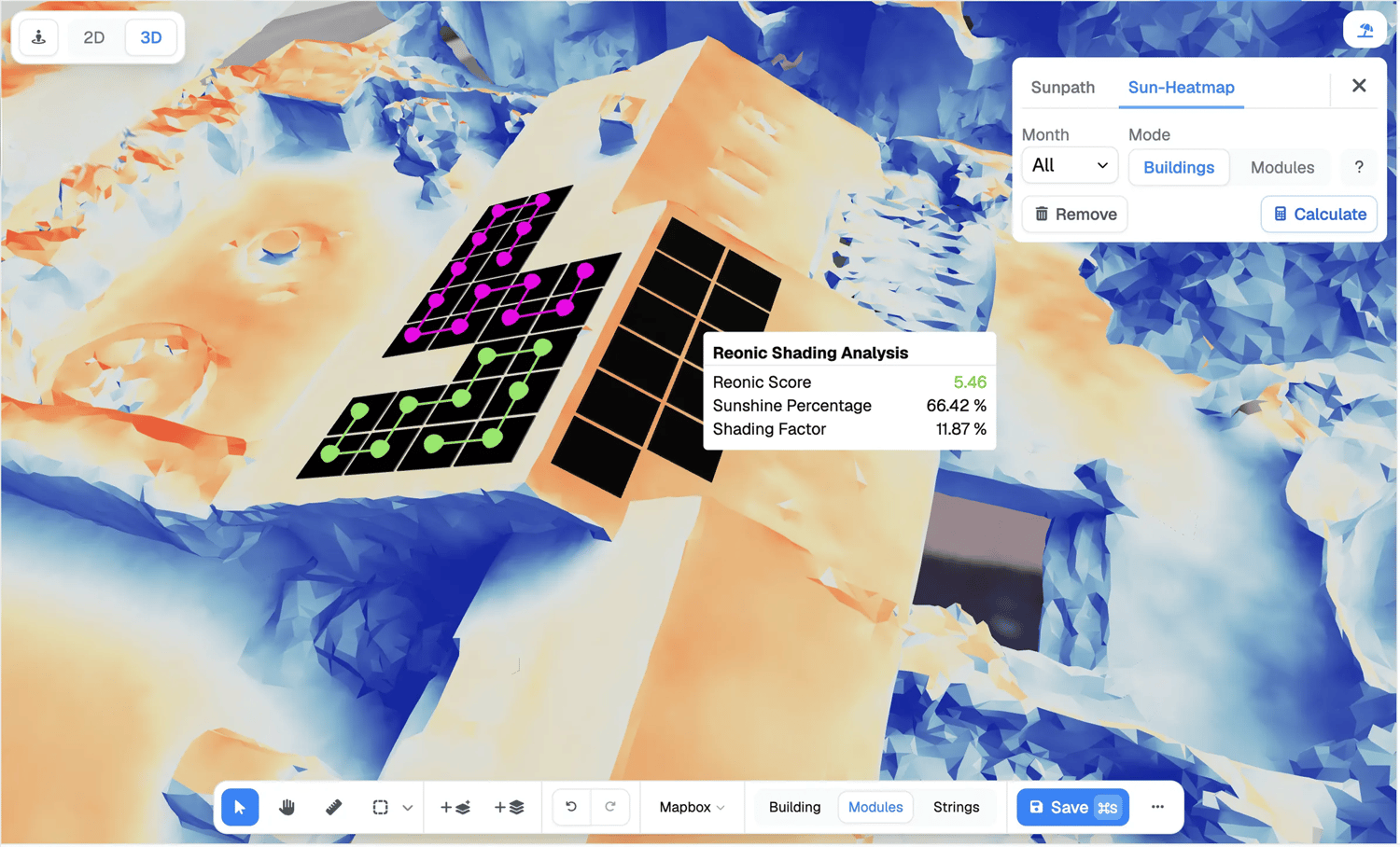
Task: Calculate the sun heatmap
Action: (1319, 214)
